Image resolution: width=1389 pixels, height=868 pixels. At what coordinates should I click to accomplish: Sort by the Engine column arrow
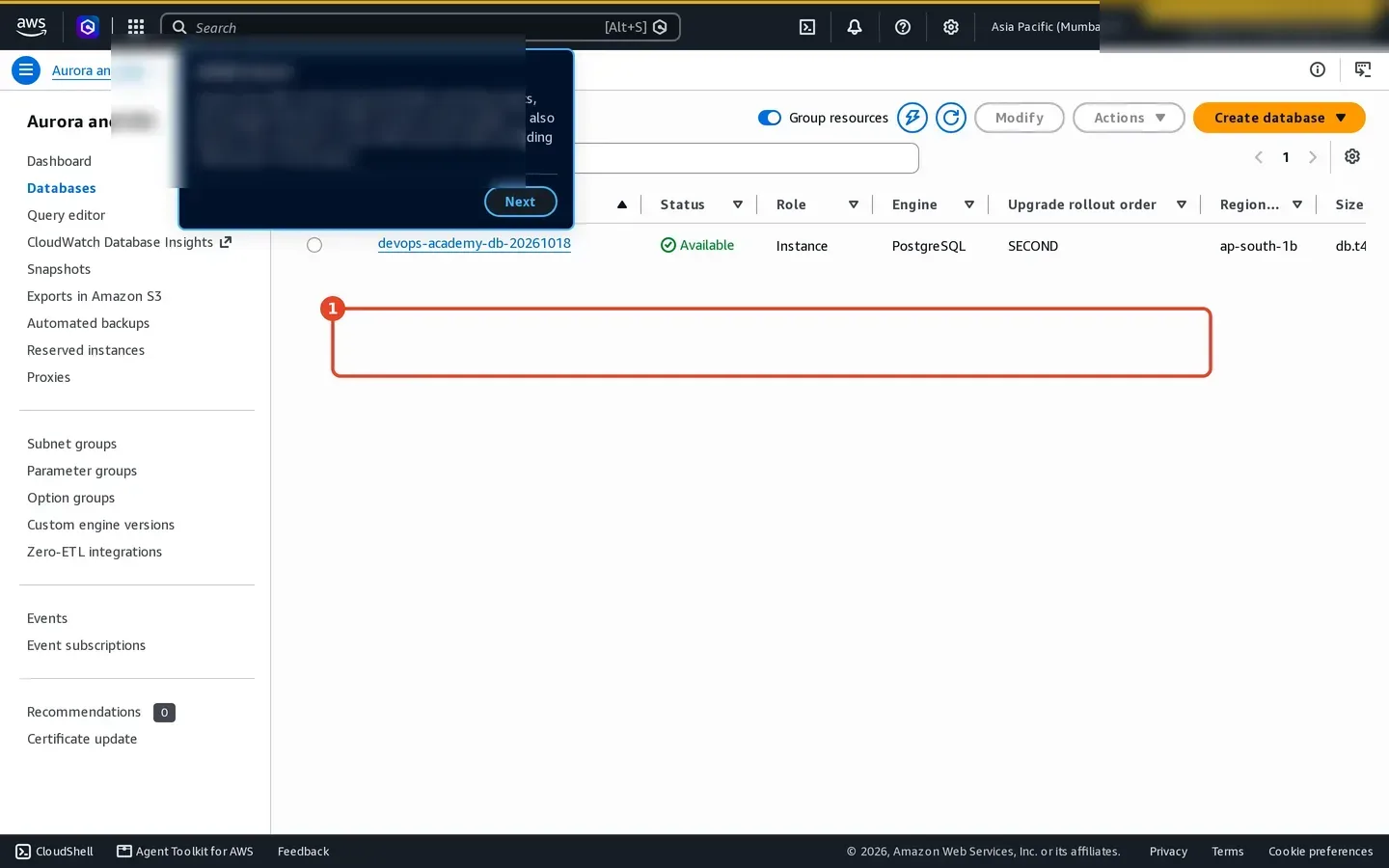(969, 204)
